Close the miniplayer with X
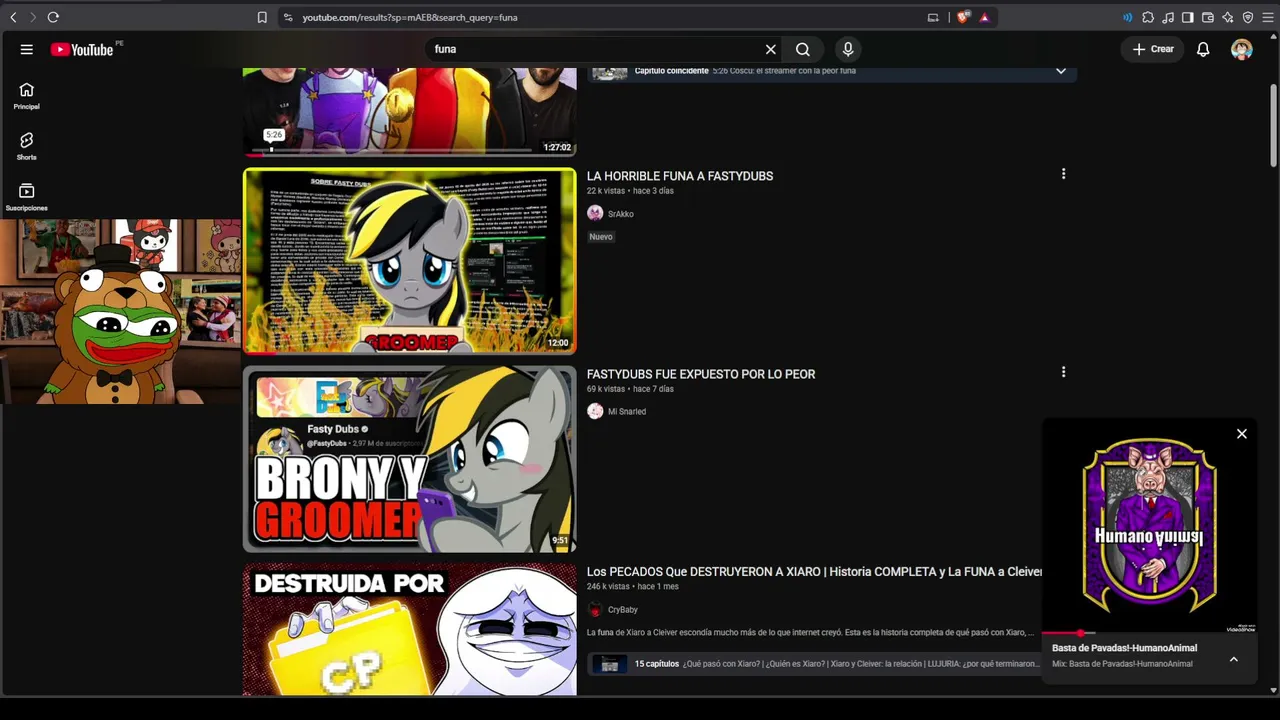1280x720 pixels. pyautogui.click(x=1242, y=434)
